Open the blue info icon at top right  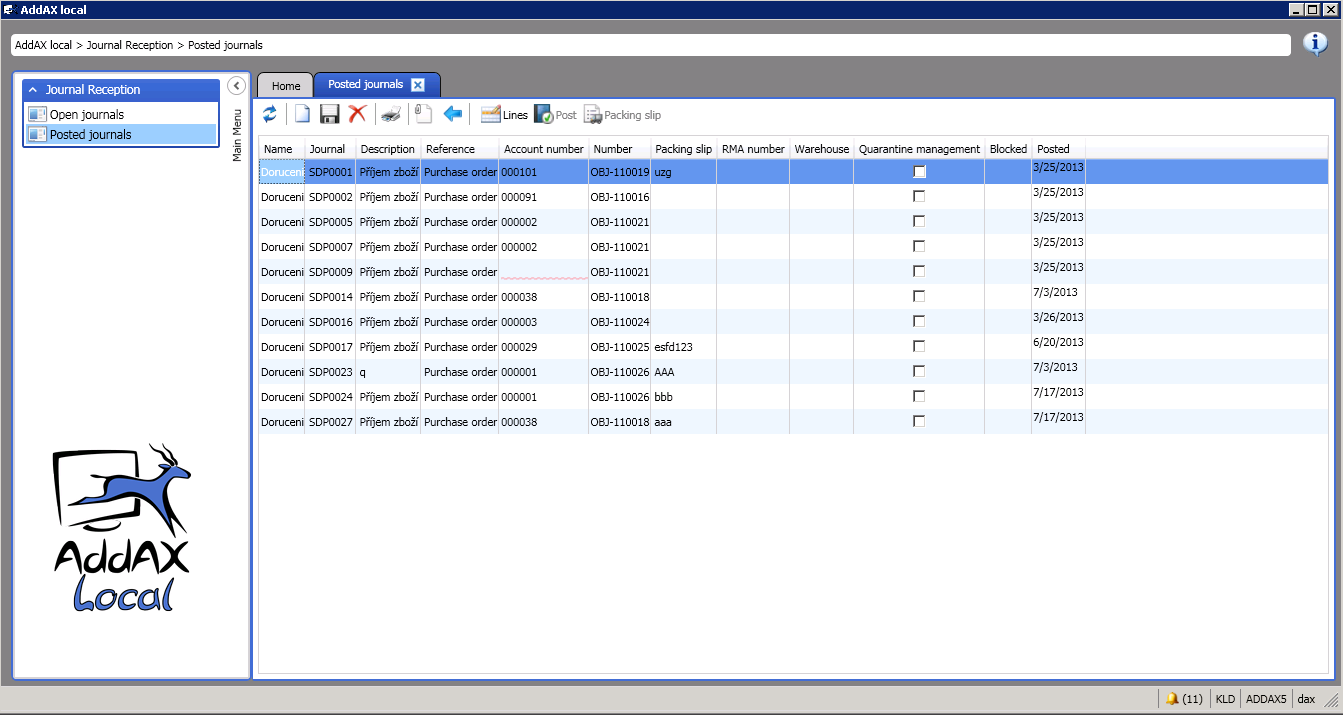click(x=1315, y=44)
